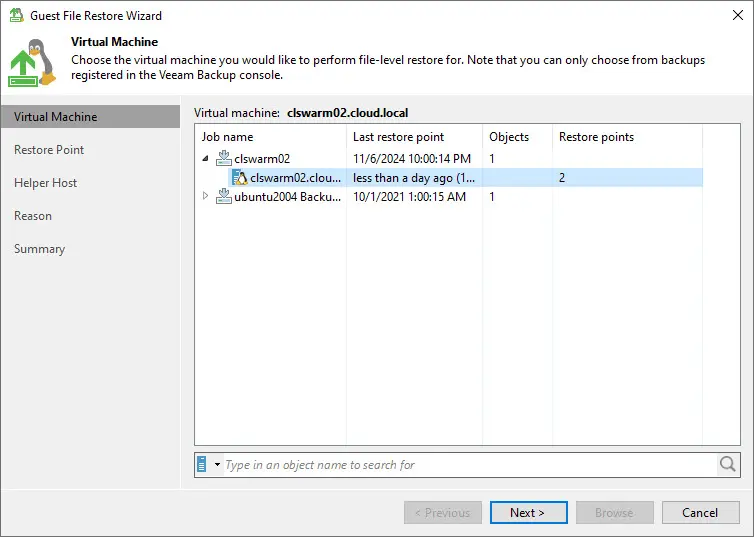The height and width of the screenshot is (537, 754).
Task: Focus the object name search field
Action: [x=470, y=464]
